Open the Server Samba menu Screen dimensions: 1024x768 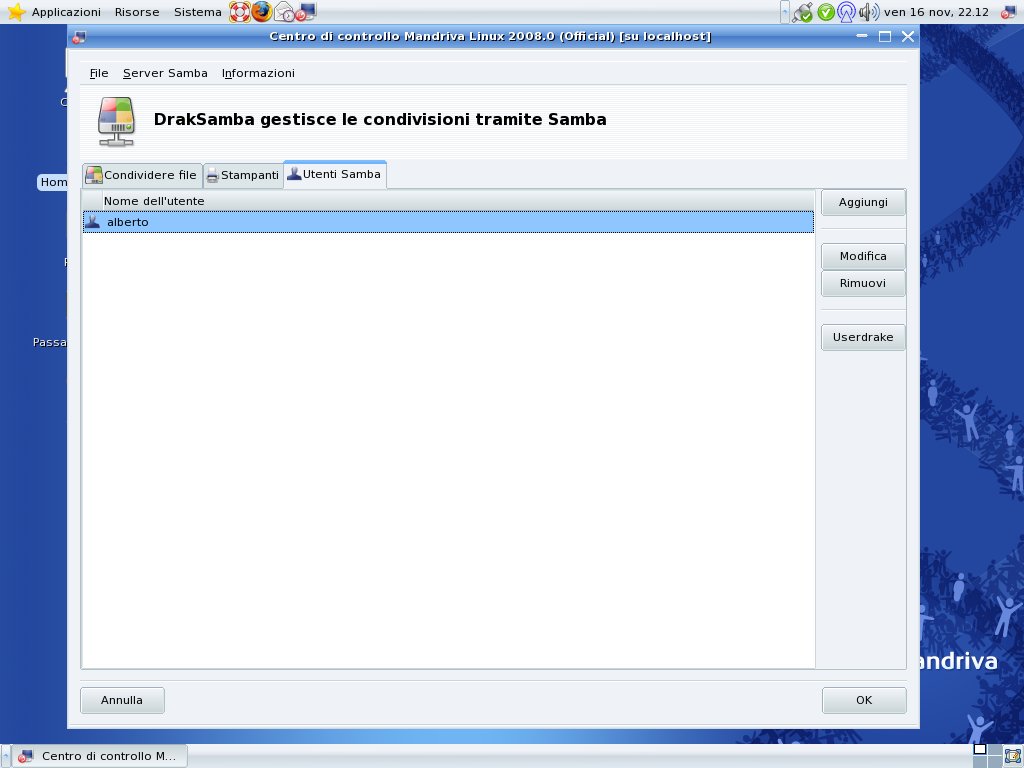[x=165, y=73]
